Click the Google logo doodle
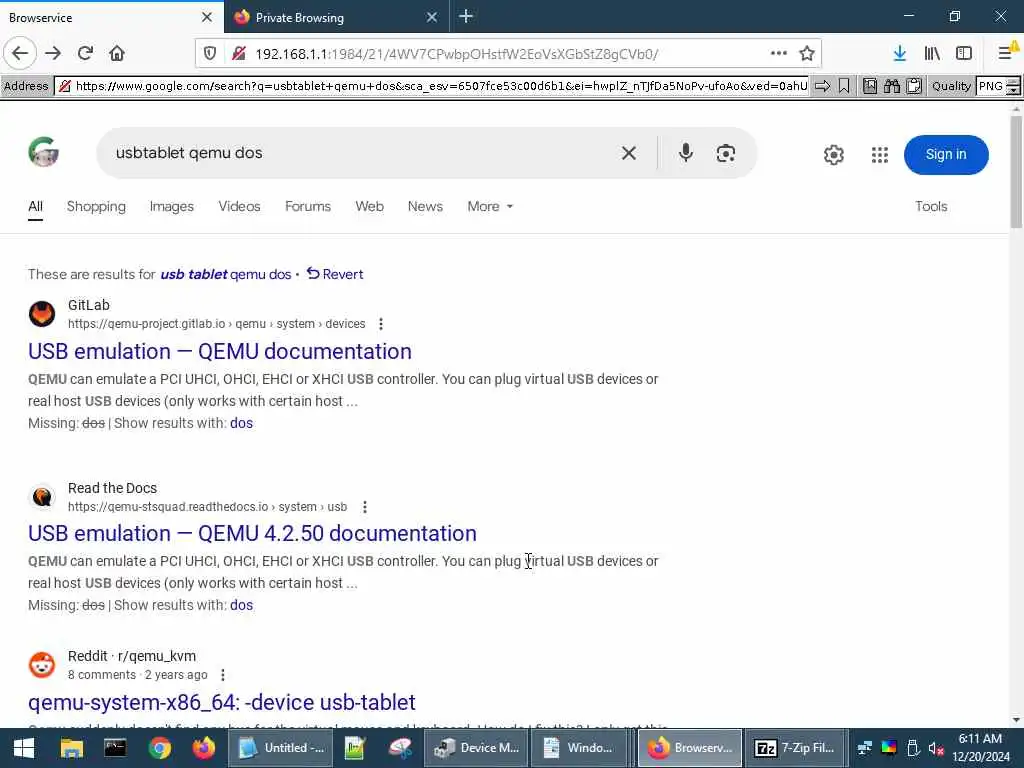1024x768 pixels. pyautogui.click(x=44, y=152)
